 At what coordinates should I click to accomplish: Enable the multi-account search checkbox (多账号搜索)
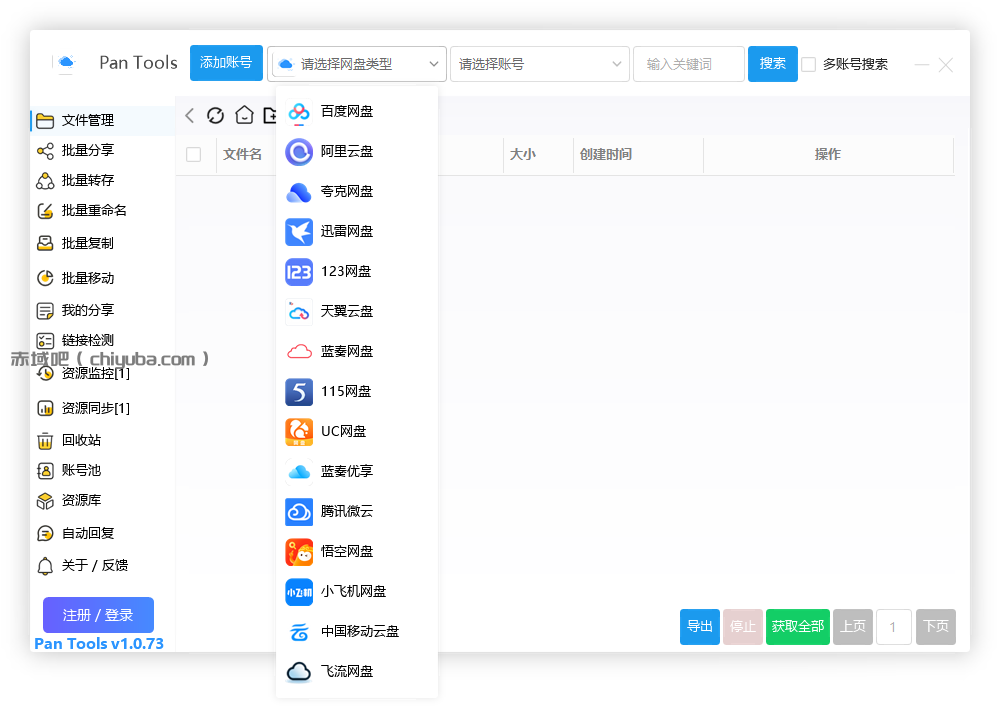coord(808,64)
